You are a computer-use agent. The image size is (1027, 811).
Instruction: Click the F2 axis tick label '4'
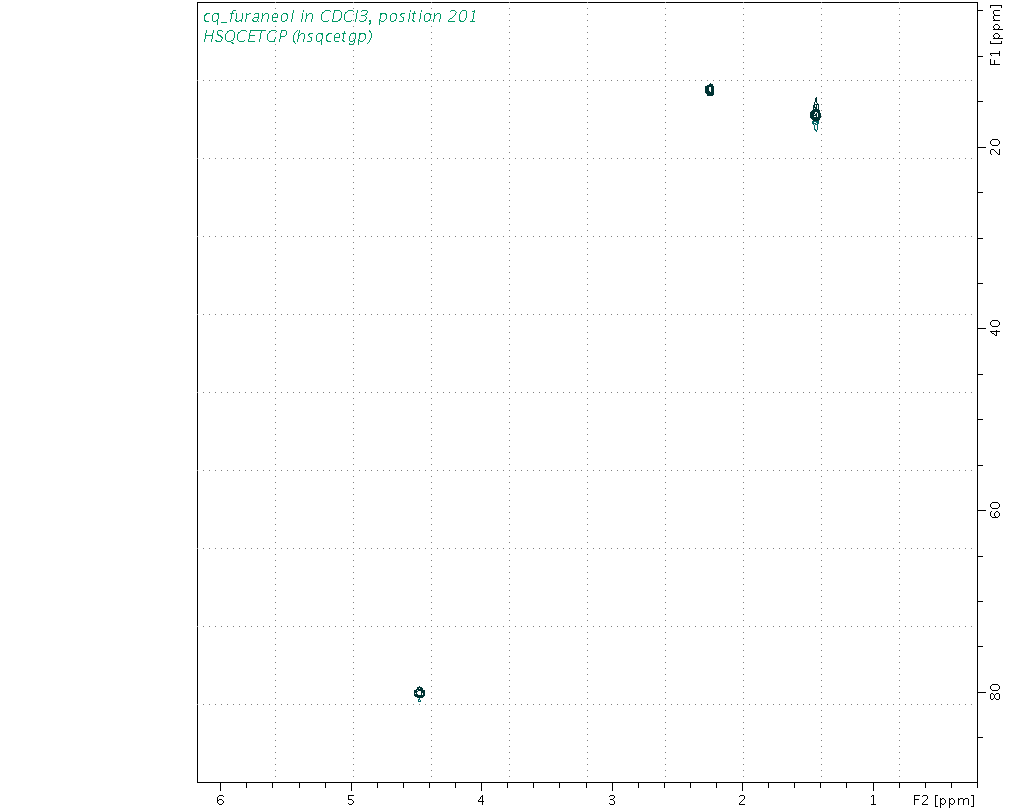click(481, 800)
